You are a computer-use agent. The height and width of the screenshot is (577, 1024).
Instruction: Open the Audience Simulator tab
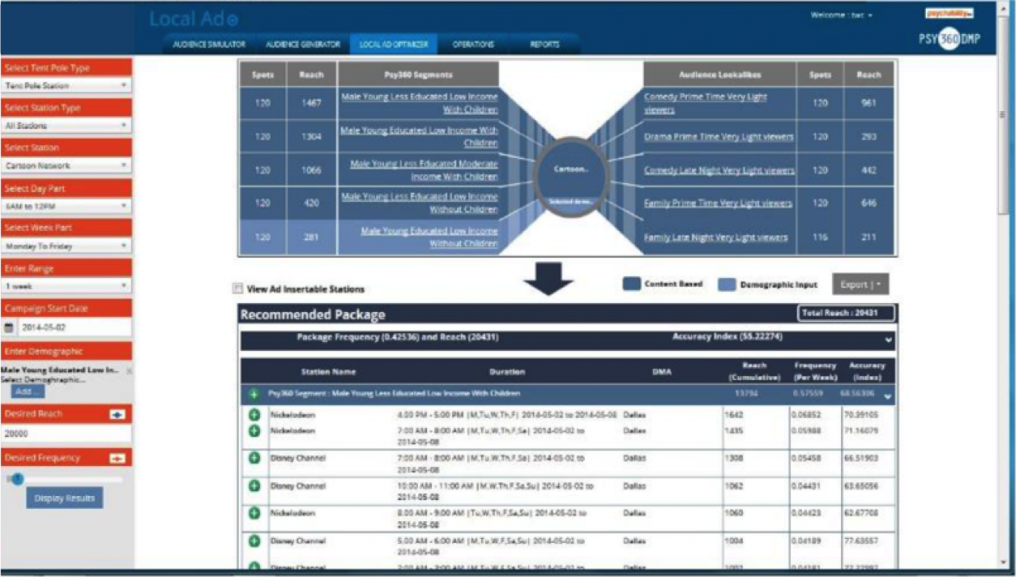click(209, 44)
